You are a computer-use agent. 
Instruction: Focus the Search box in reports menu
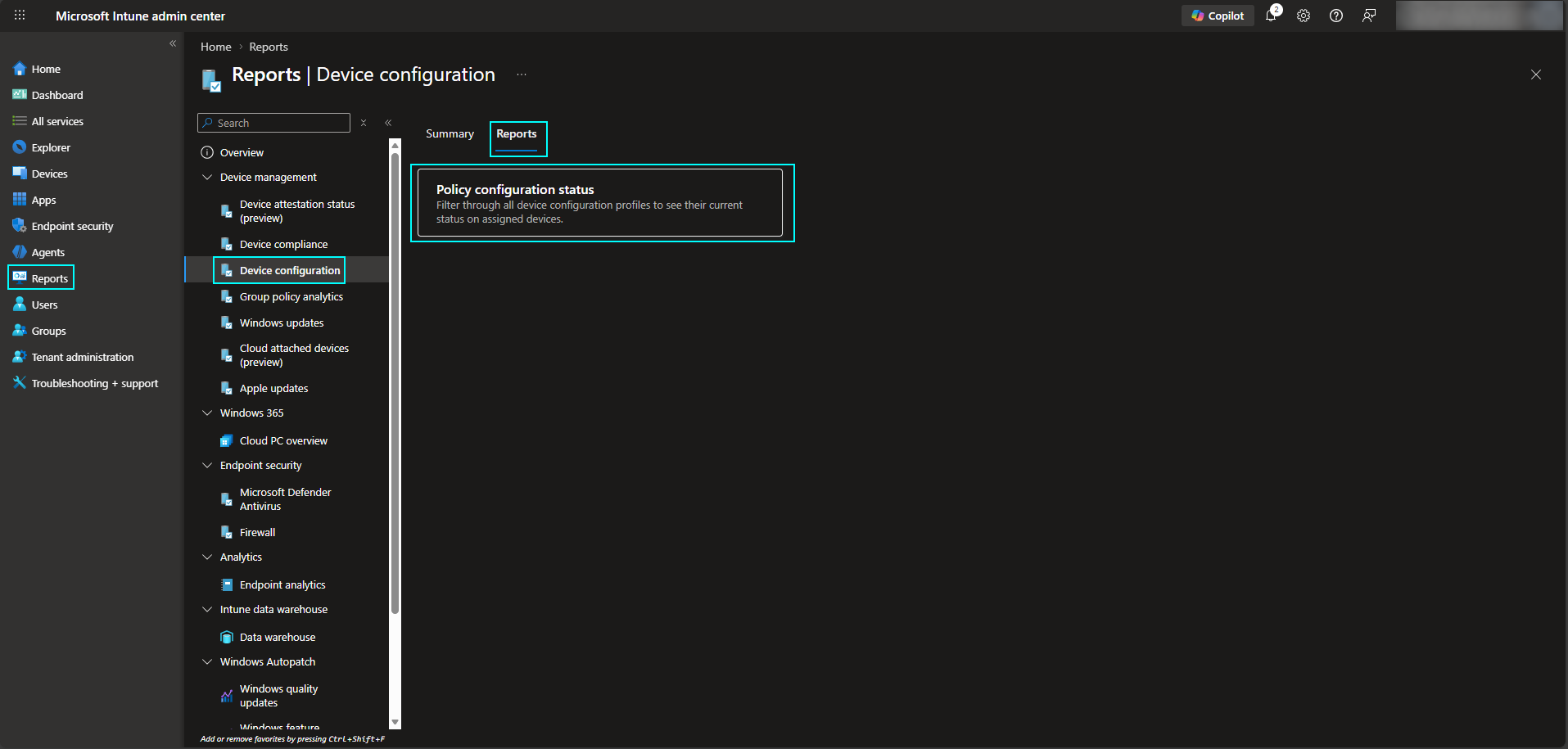(273, 123)
